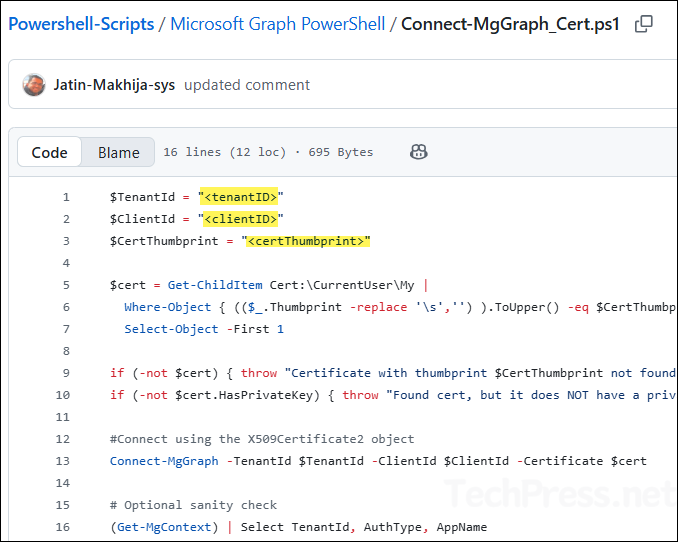
Task: Switch to the Code view tab
Action: click(50, 152)
